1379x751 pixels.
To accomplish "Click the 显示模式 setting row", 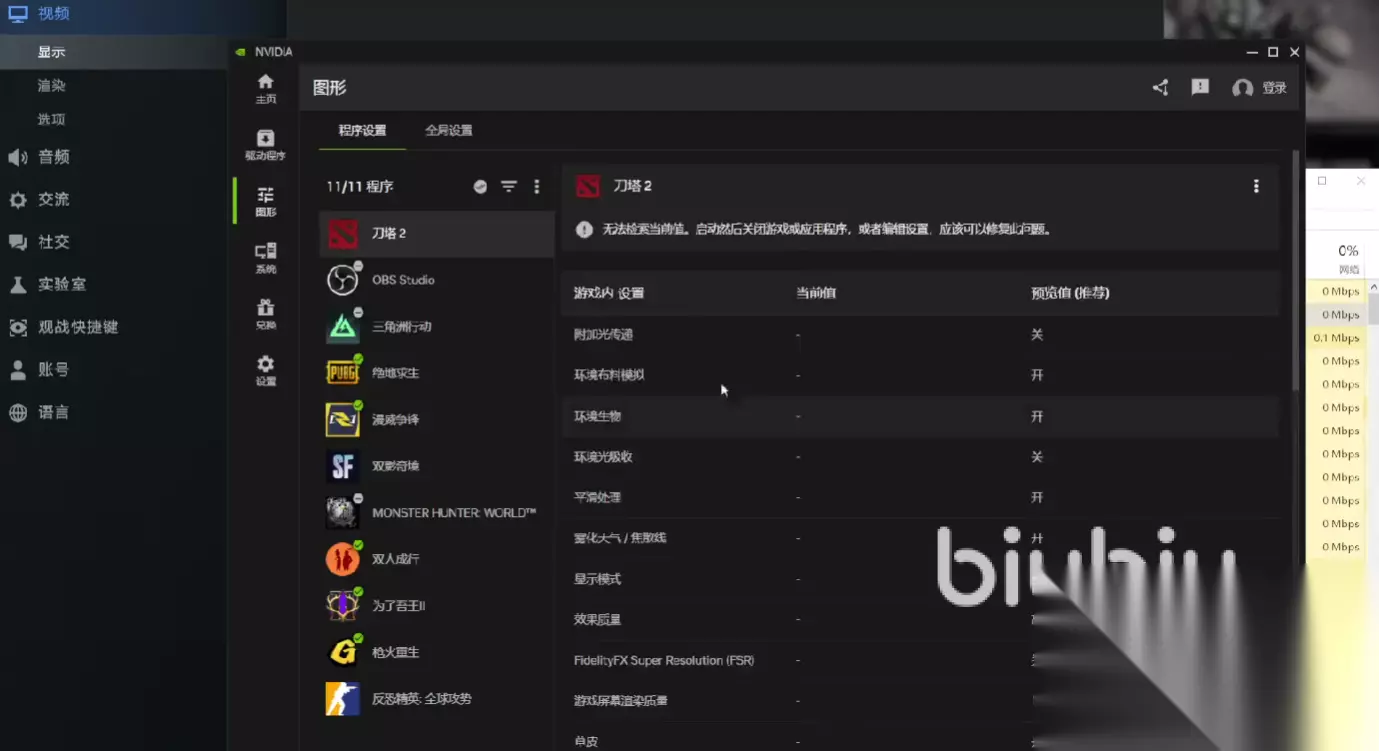I will pos(920,579).
